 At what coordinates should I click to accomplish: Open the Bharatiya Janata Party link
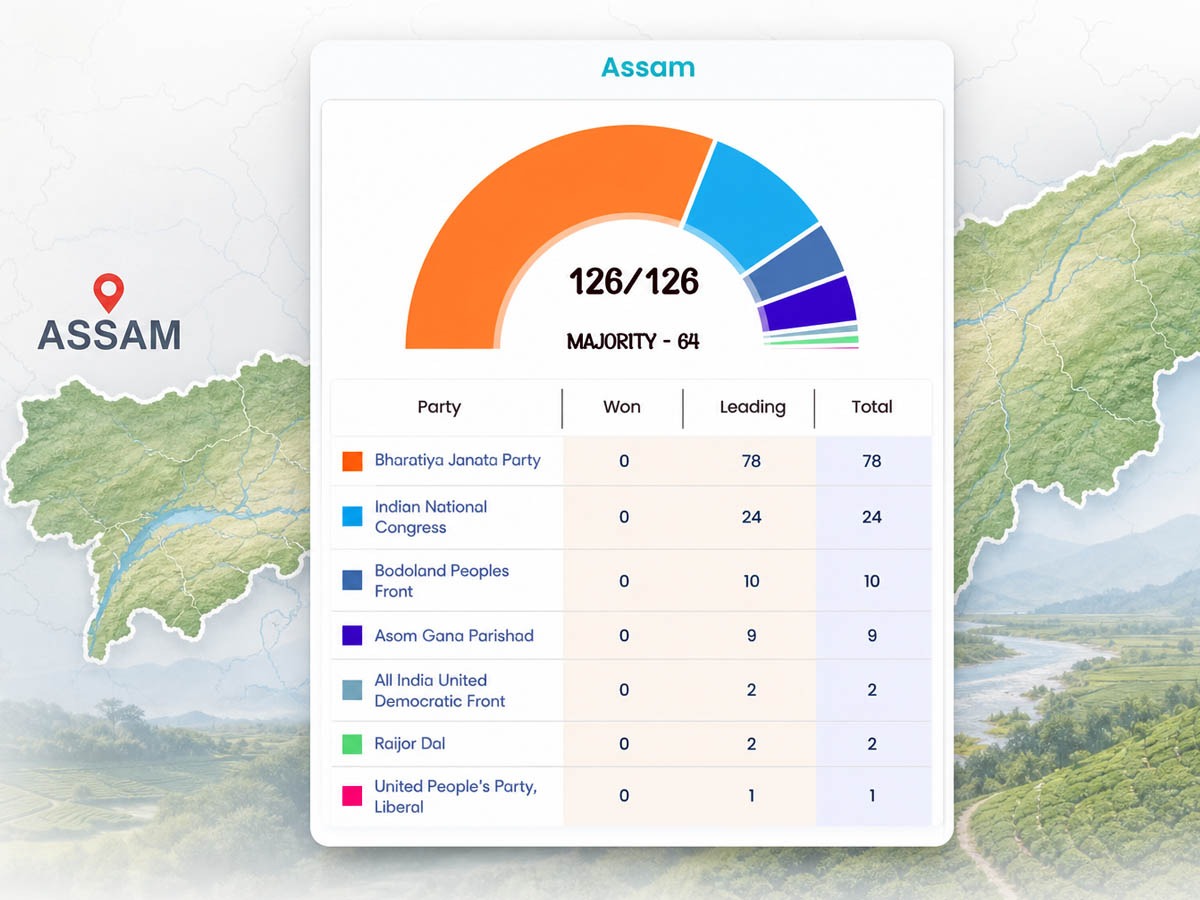(457, 460)
